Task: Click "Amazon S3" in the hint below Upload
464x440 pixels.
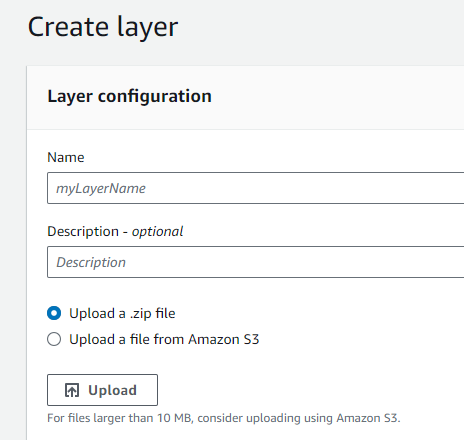Action: tap(368, 418)
